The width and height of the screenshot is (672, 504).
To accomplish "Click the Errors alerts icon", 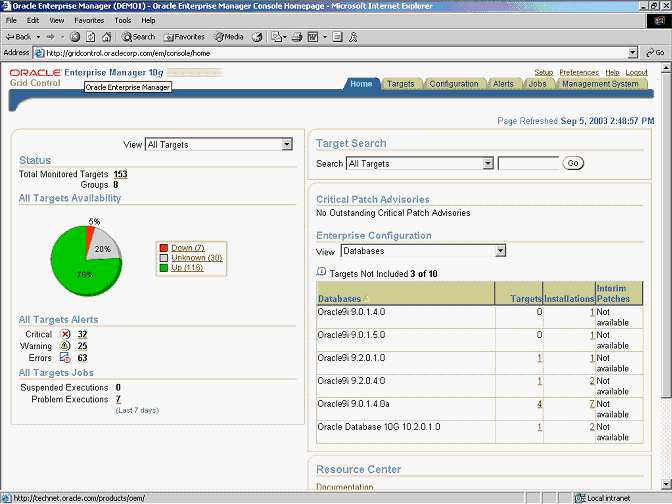I will point(65,357).
